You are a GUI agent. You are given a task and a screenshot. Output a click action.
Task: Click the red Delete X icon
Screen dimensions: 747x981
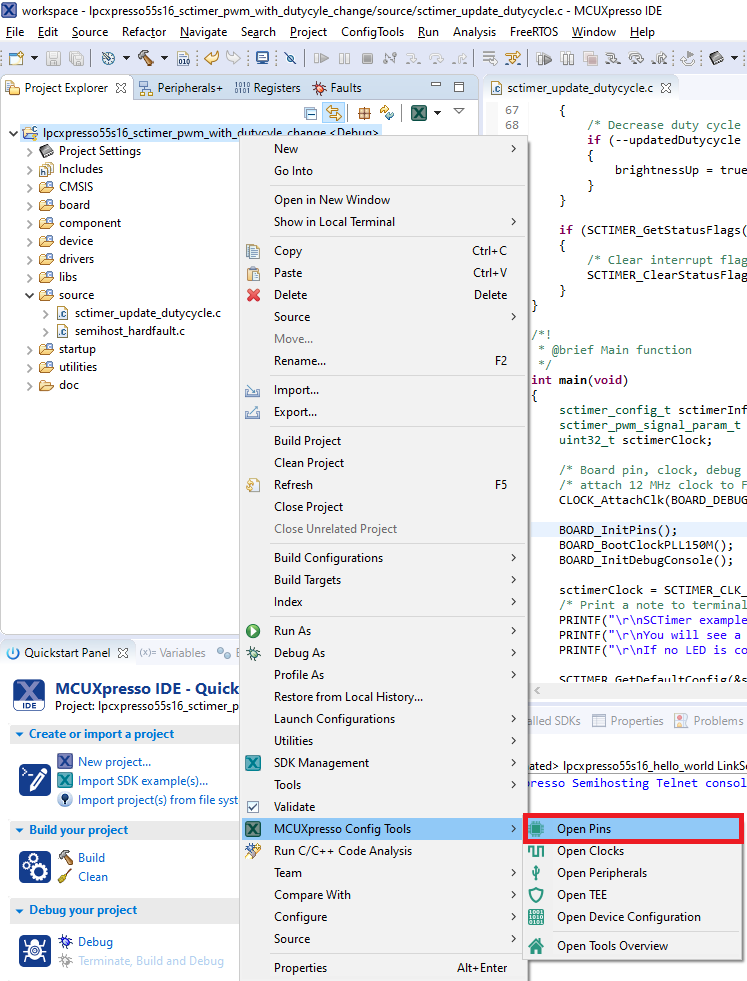(254, 295)
